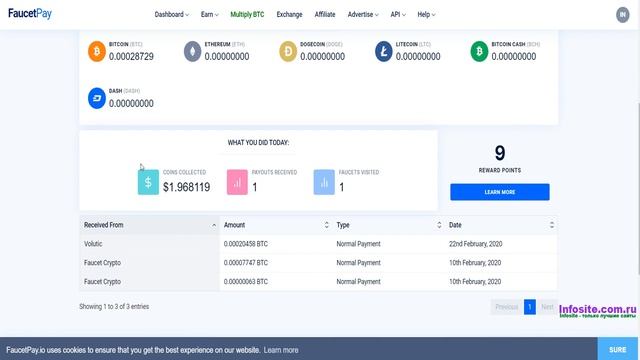Screen dimensions: 640x360
Task: Click the Ethereum coin icon
Action: [192, 51]
